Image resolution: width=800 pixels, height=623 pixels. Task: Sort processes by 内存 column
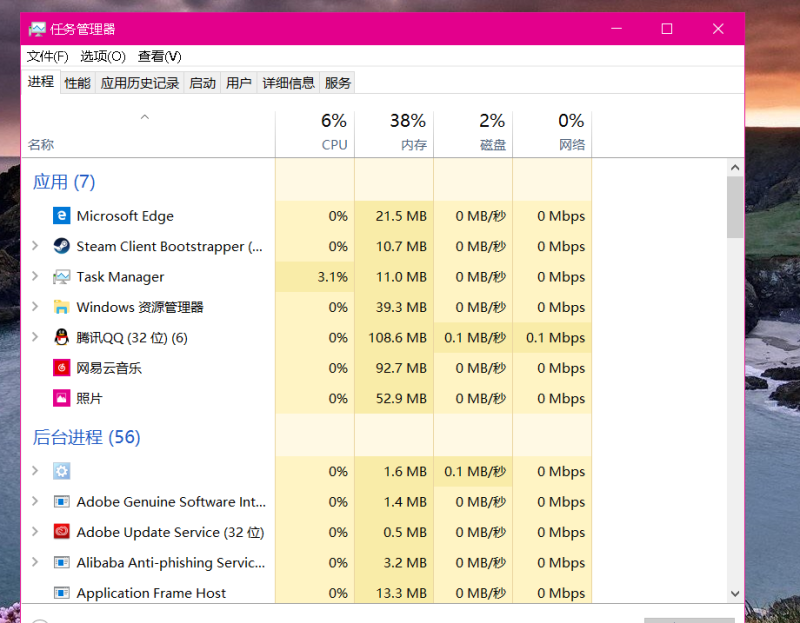click(394, 134)
